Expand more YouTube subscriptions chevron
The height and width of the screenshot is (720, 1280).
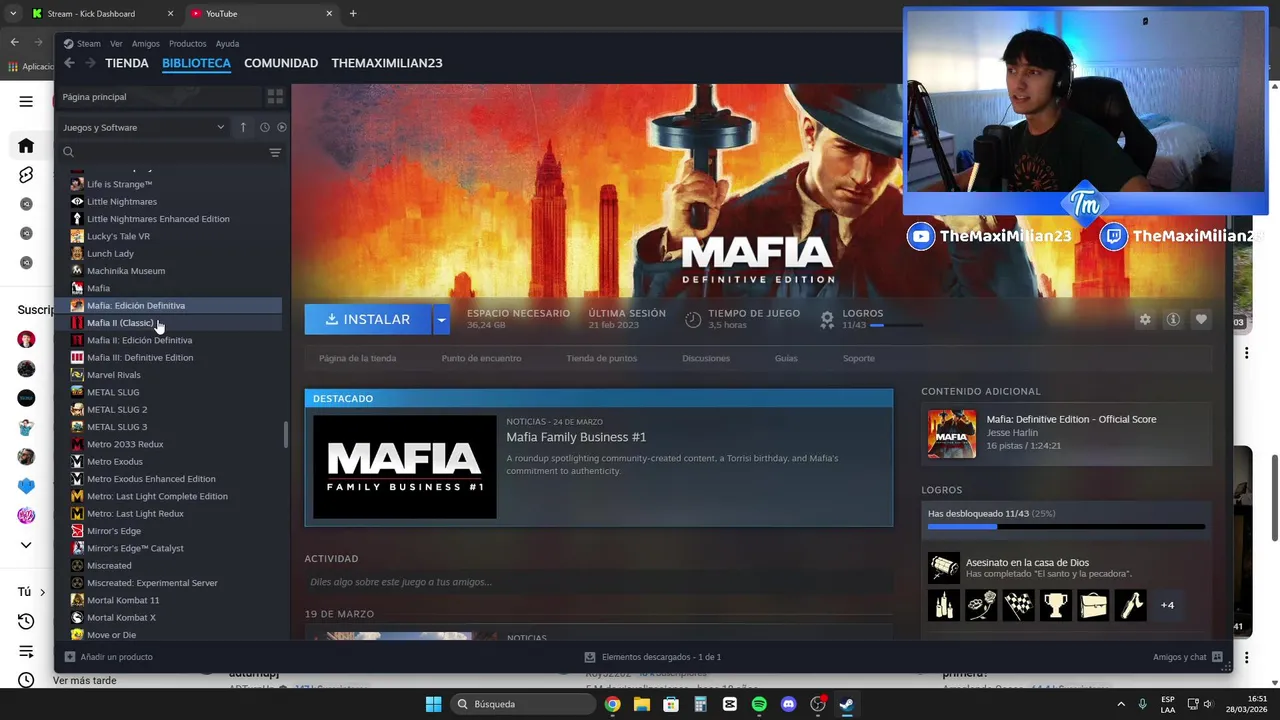pyautogui.click(x=26, y=545)
